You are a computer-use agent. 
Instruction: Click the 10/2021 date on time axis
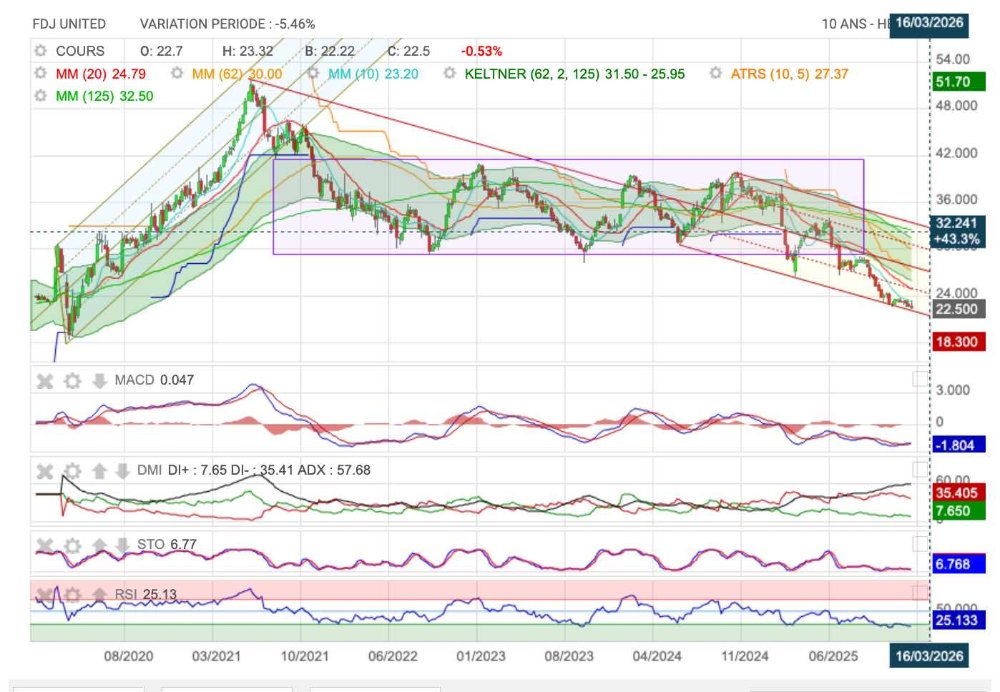305,656
